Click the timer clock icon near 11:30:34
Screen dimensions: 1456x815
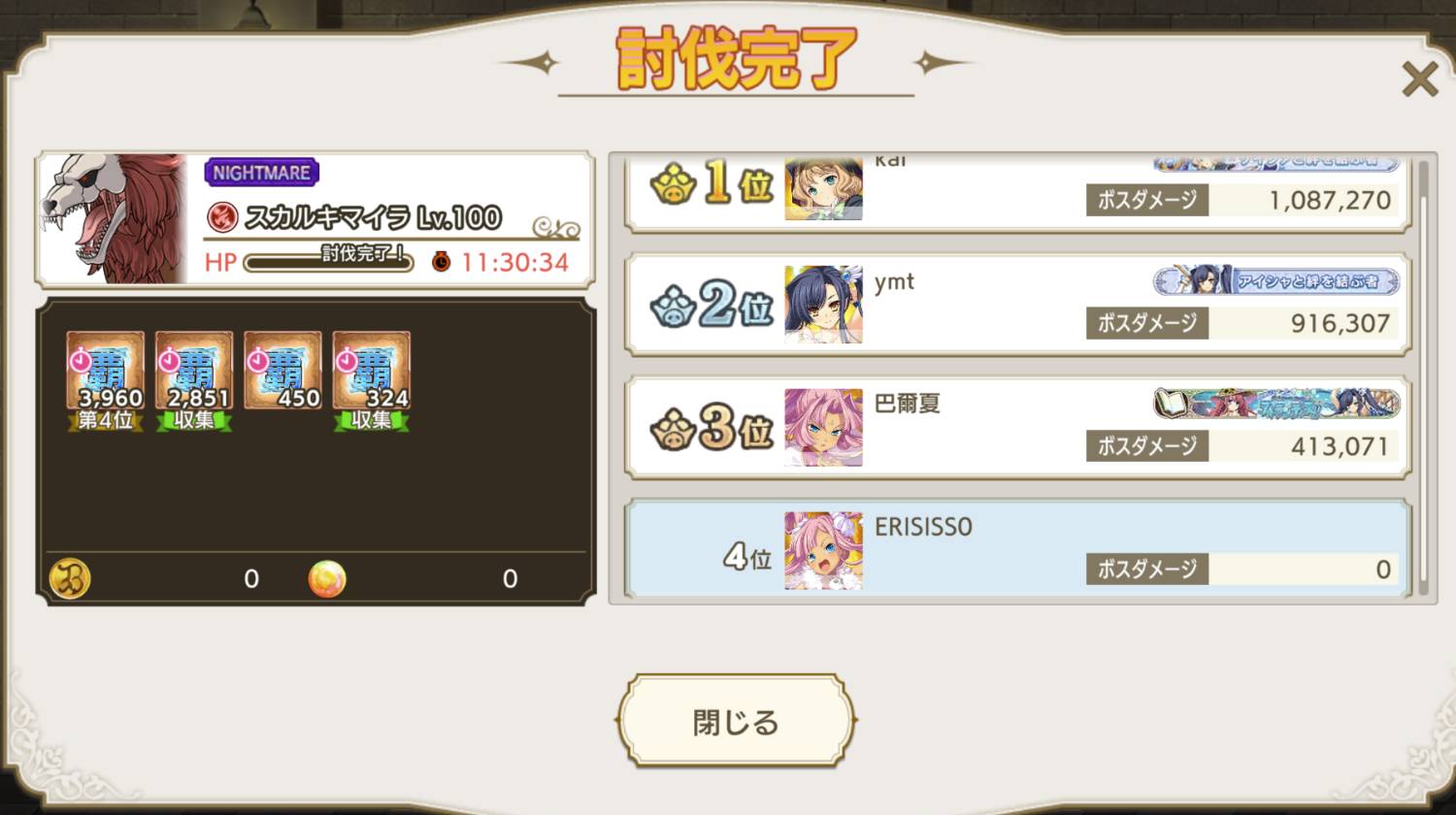pos(441,261)
